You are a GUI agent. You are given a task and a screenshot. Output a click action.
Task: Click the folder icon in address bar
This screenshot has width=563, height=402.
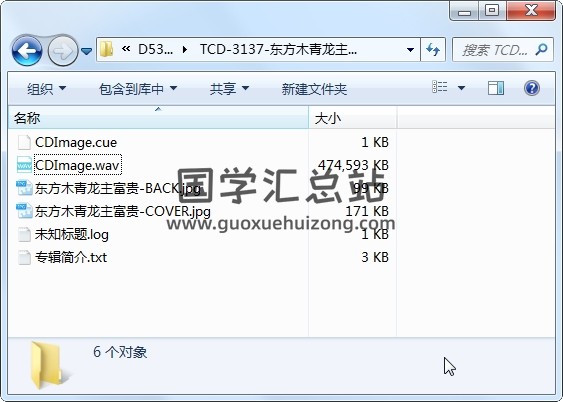point(107,49)
